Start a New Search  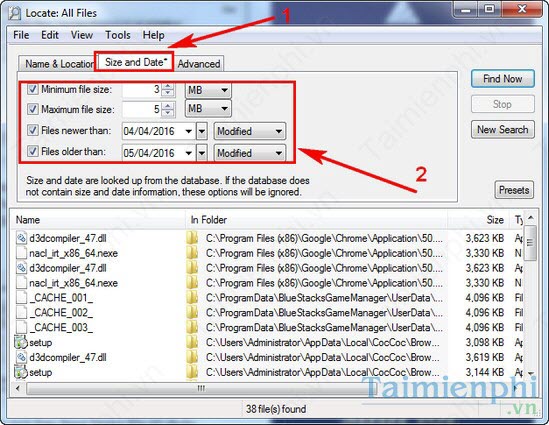pos(502,130)
